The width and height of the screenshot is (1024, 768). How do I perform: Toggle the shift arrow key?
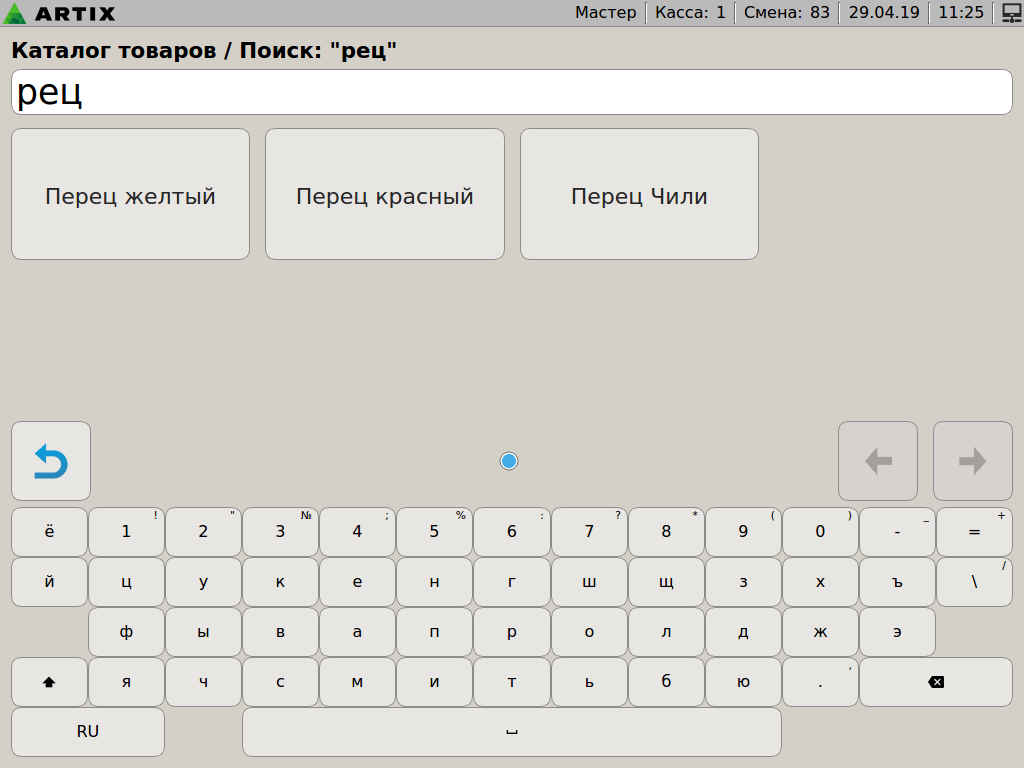pos(49,682)
